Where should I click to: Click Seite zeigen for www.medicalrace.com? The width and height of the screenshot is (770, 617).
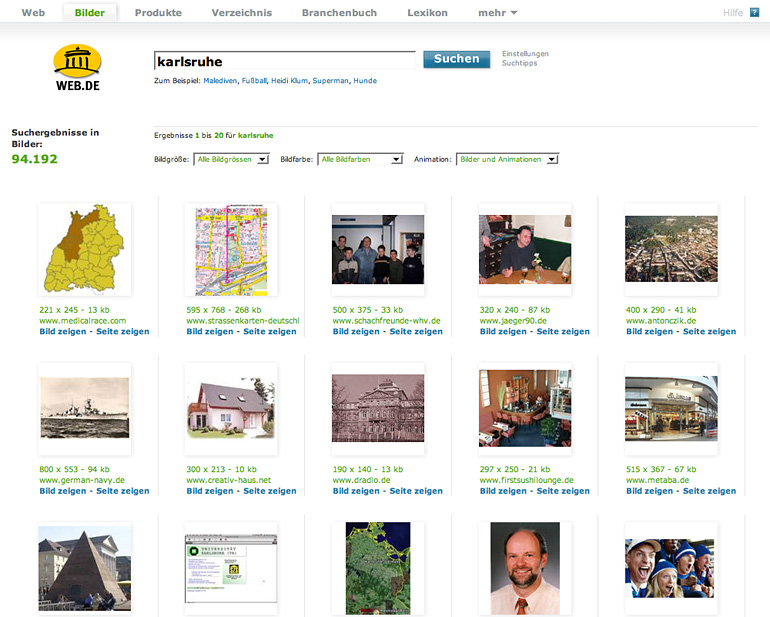[x=123, y=332]
